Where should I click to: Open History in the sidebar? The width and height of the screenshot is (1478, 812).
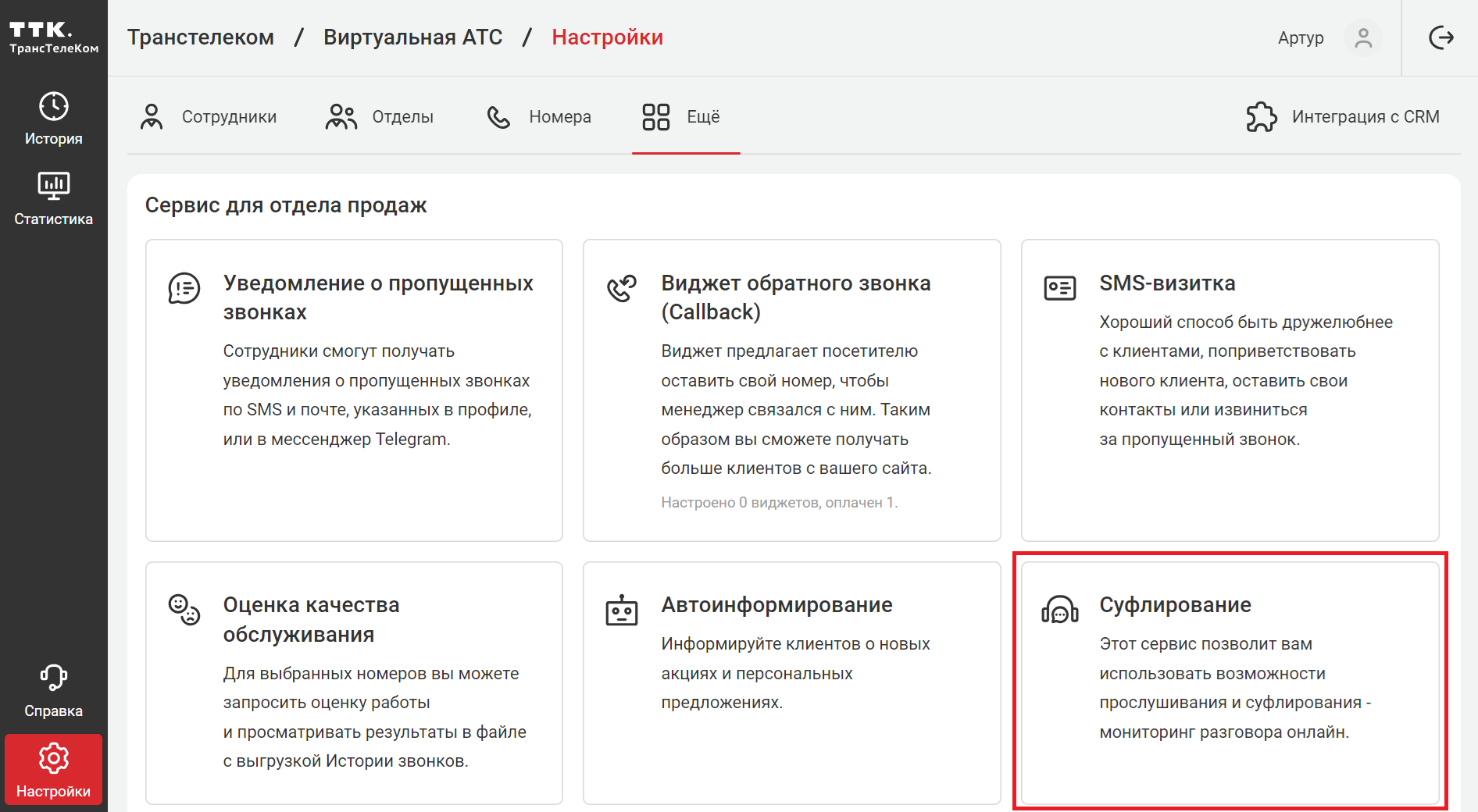pos(53,119)
